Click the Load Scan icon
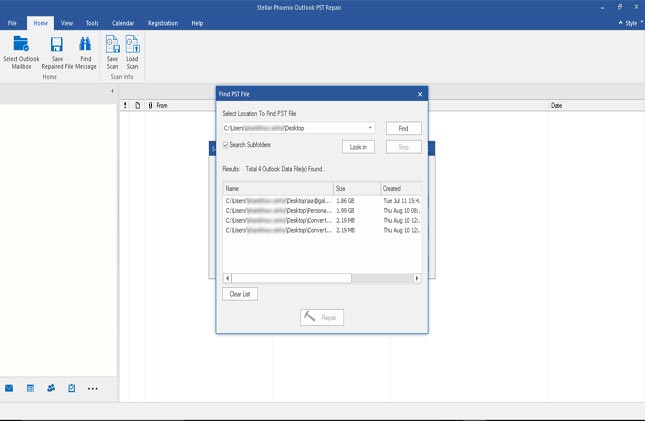 (132, 44)
